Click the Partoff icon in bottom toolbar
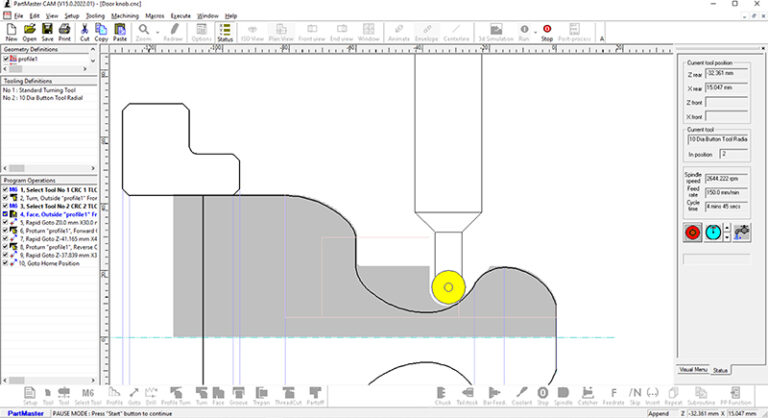Viewport: 768px width, 418px height. click(x=315, y=396)
